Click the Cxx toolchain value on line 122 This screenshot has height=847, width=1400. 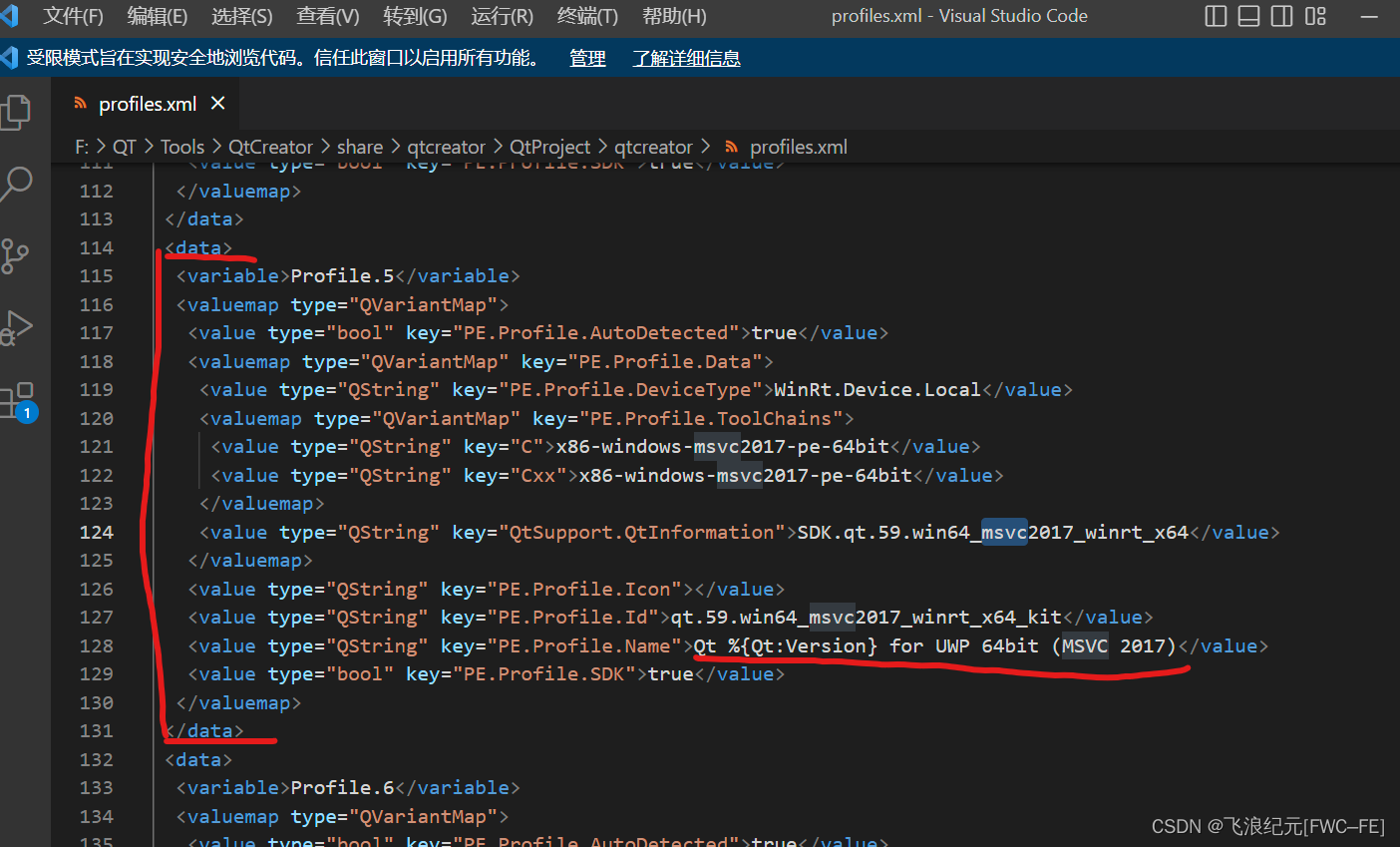point(746,475)
